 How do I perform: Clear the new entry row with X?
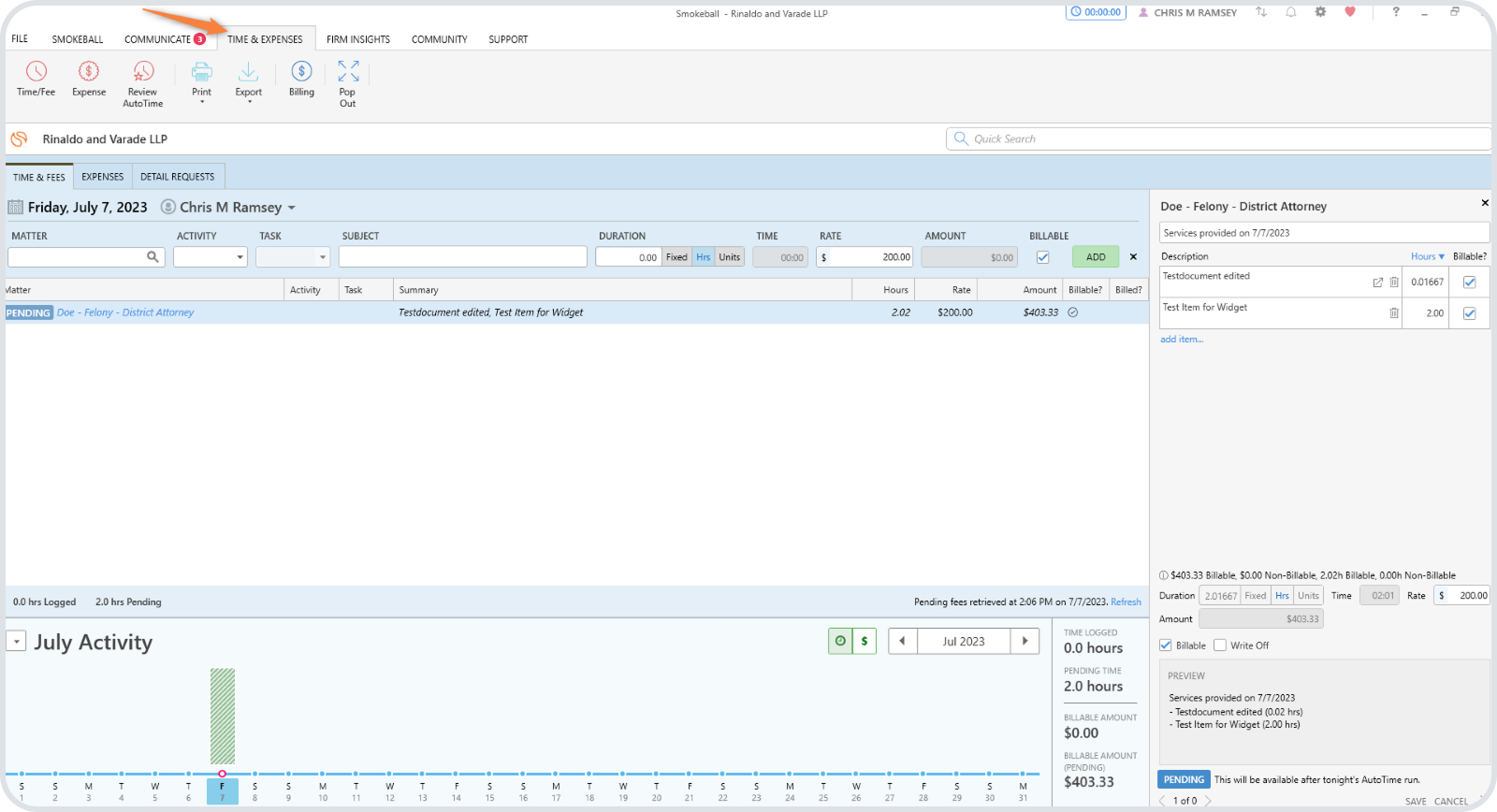[x=1133, y=256]
